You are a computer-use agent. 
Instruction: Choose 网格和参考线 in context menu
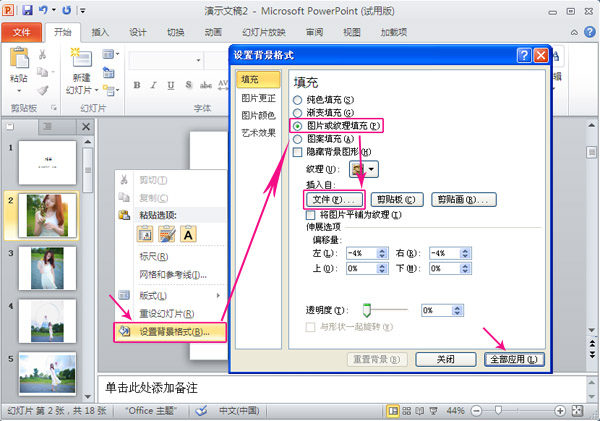pos(172,274)
